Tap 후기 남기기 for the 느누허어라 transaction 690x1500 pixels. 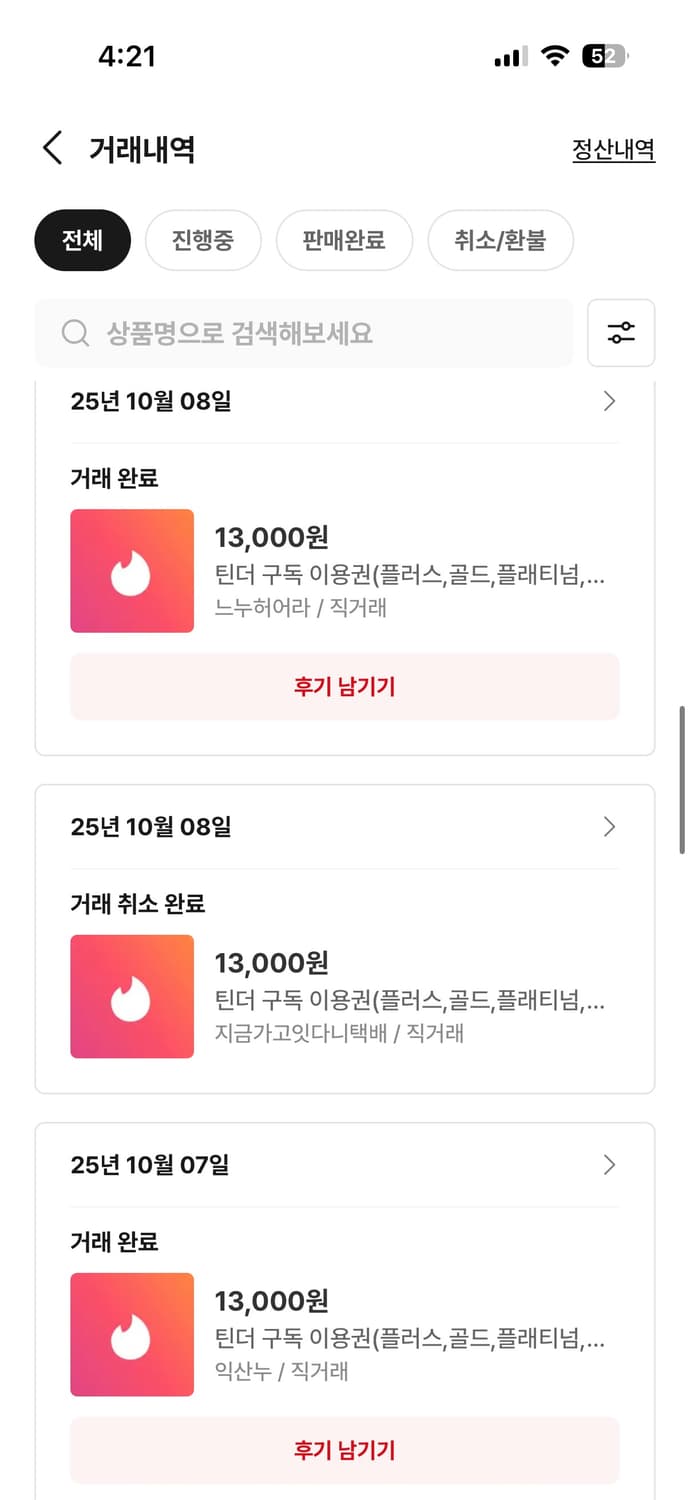(344, 687)
